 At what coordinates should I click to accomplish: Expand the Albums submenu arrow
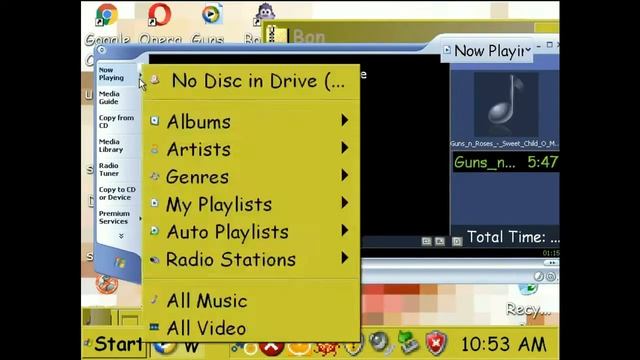(x=345, y=120)
